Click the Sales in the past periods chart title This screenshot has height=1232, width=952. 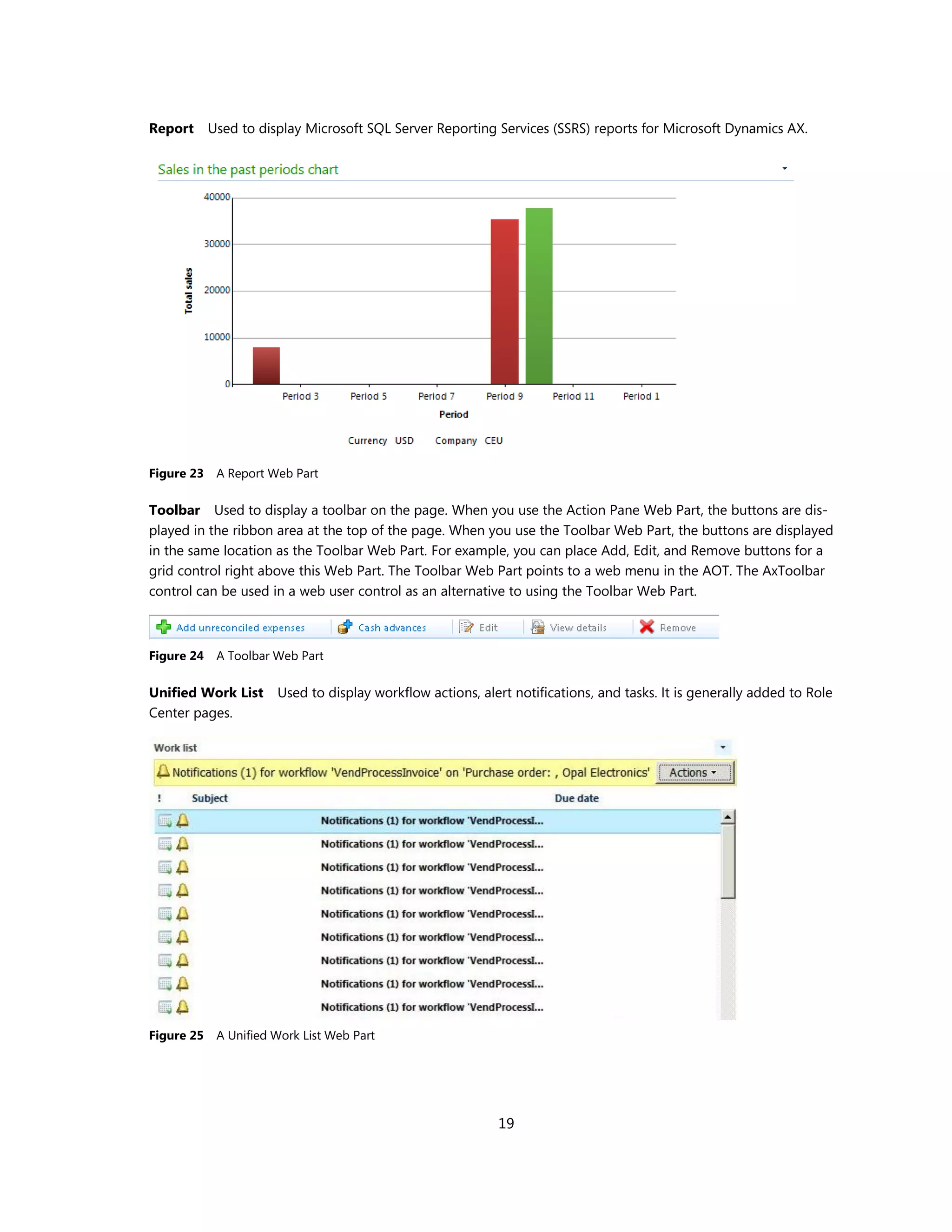pyautogui.click(x=248, y=169)
